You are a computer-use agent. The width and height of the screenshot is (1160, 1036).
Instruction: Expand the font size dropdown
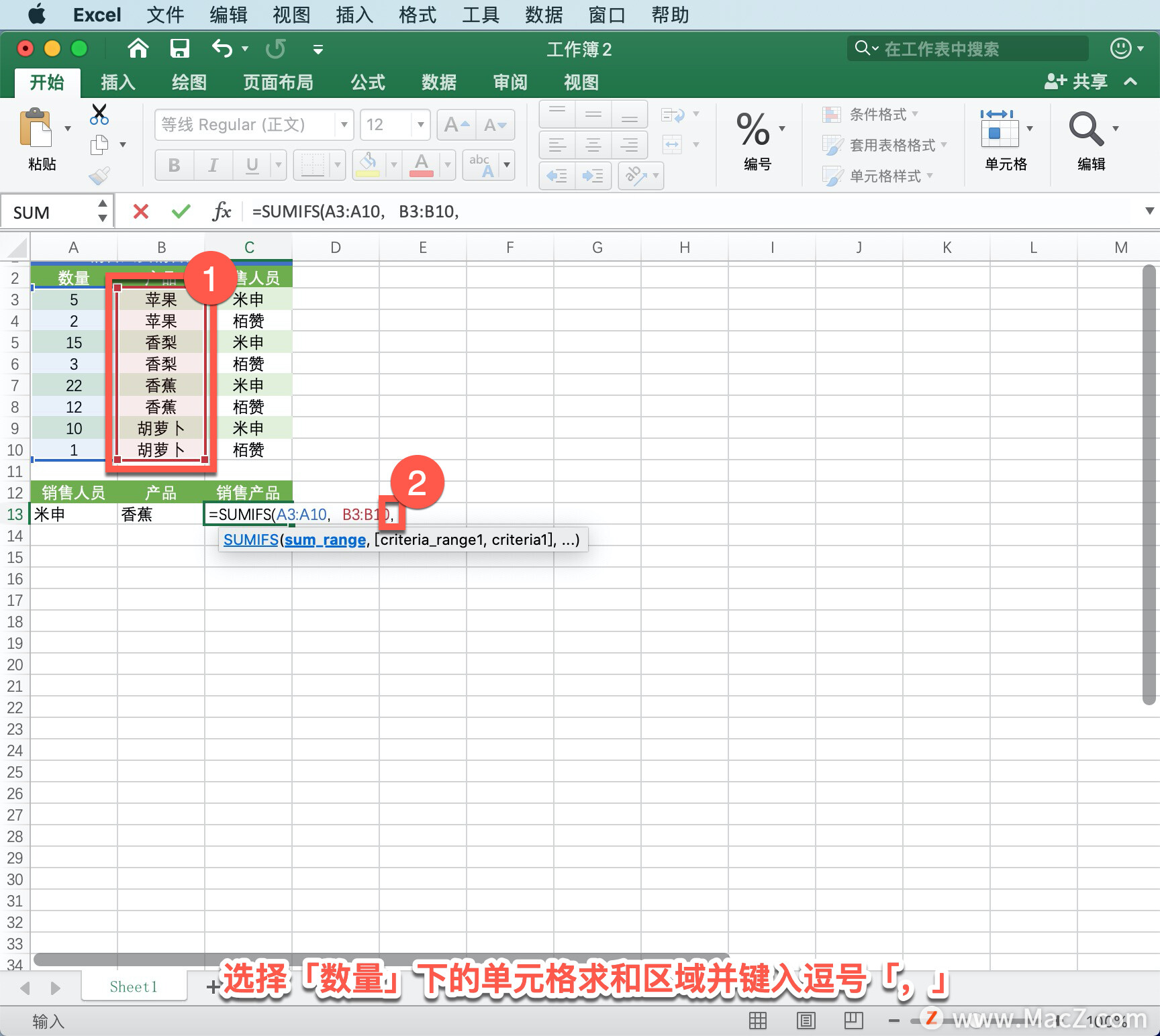(x=420, y=125)
